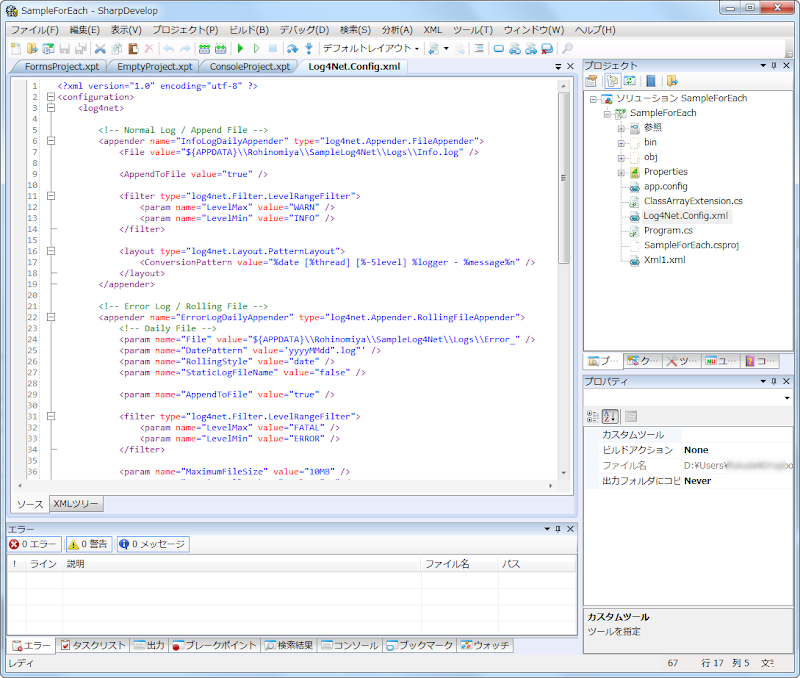The image size is (800, 678).
Task: Click the green Run (start debugging) toolbar icon
Action: (x=240, y=48)
